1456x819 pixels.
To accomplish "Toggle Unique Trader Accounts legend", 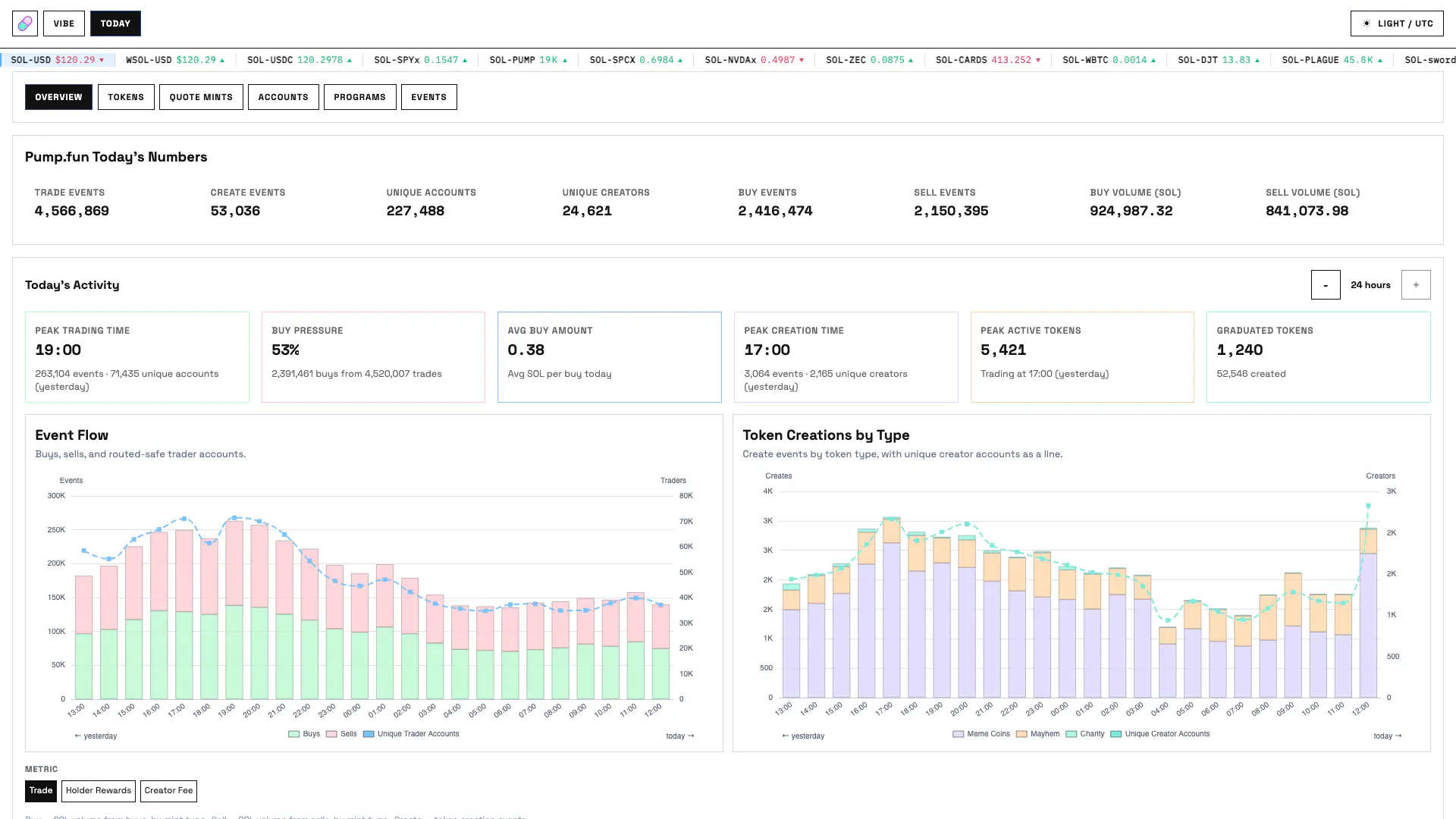I will 411,734.
